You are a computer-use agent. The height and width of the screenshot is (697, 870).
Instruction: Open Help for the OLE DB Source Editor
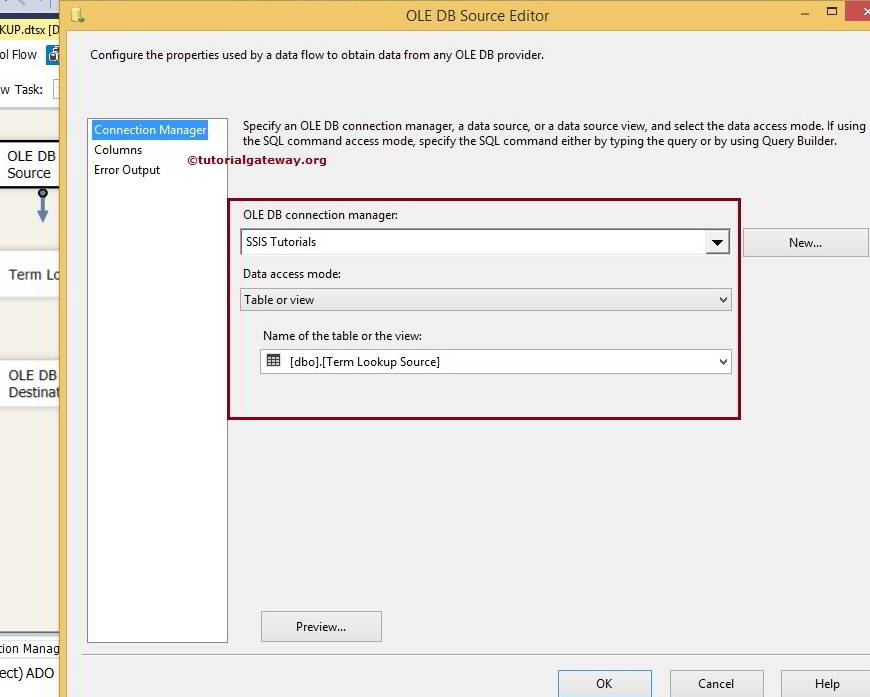pyautogui.click(x=828, y=684)
